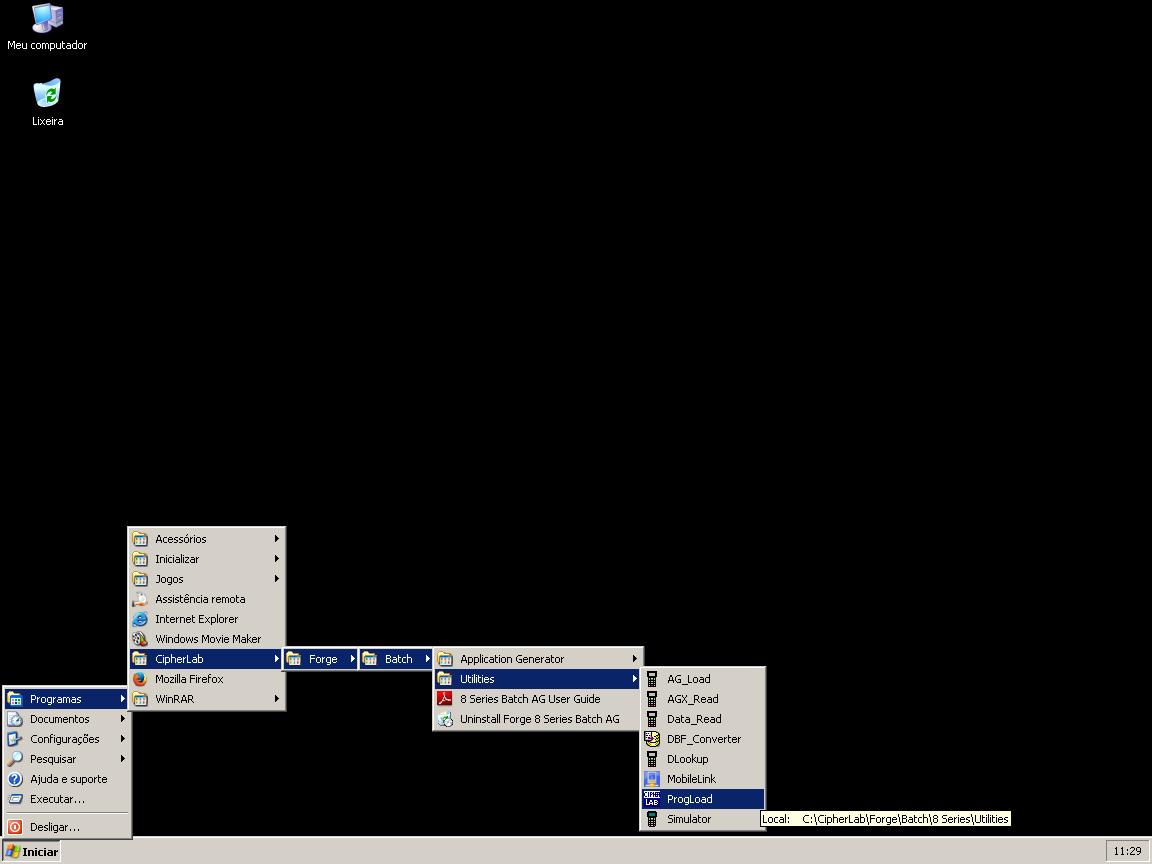Screen dimensions: 1152x864
Task: Click the Internet Explorer icon
Action: coord(140,619)
